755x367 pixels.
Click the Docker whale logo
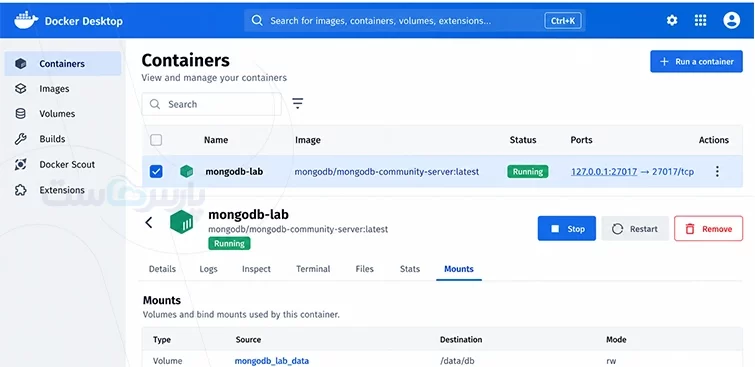point(26,21)
